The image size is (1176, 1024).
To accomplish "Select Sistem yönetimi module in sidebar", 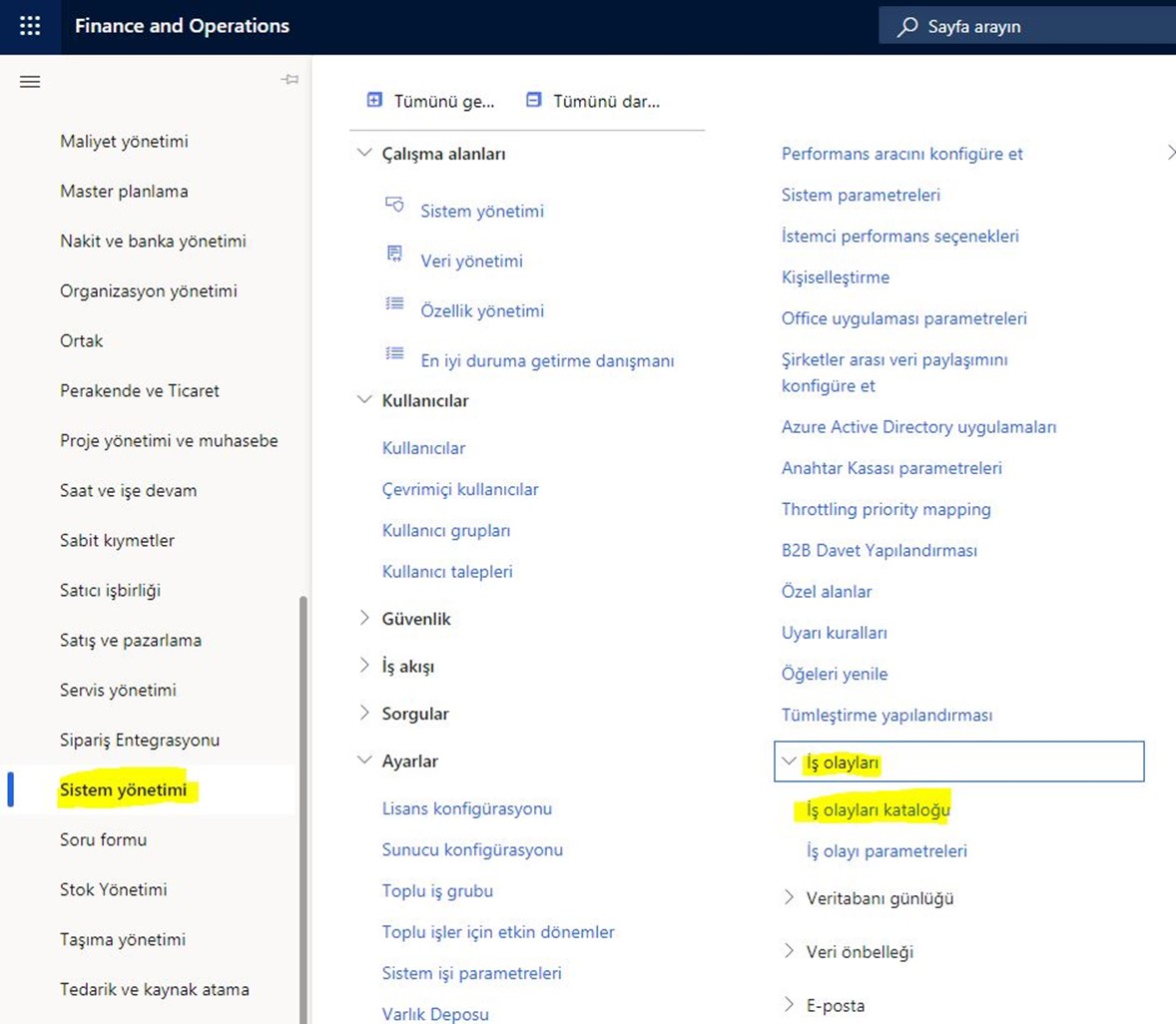I will click(124, 789).
